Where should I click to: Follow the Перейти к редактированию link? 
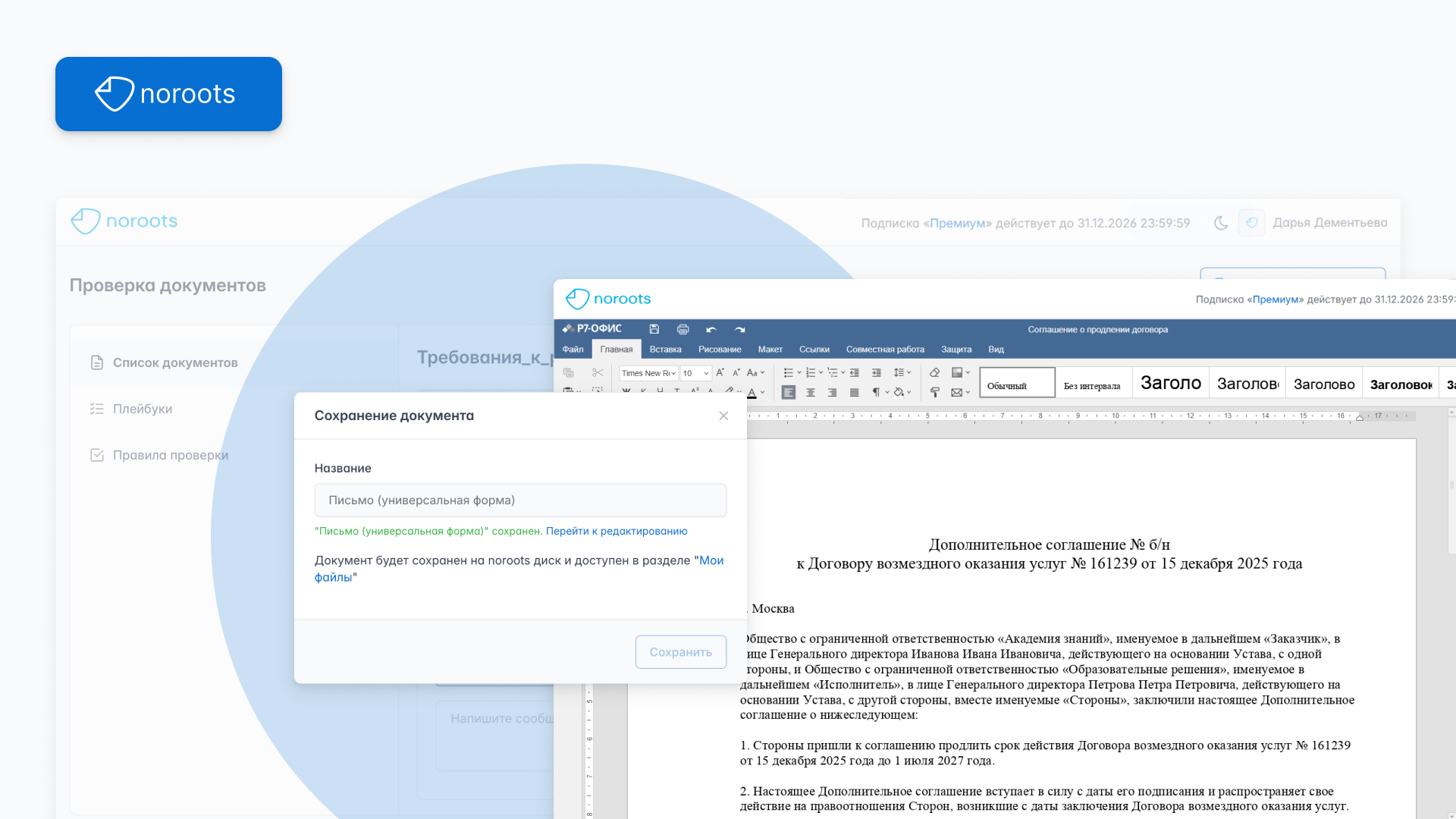(617, 531)
